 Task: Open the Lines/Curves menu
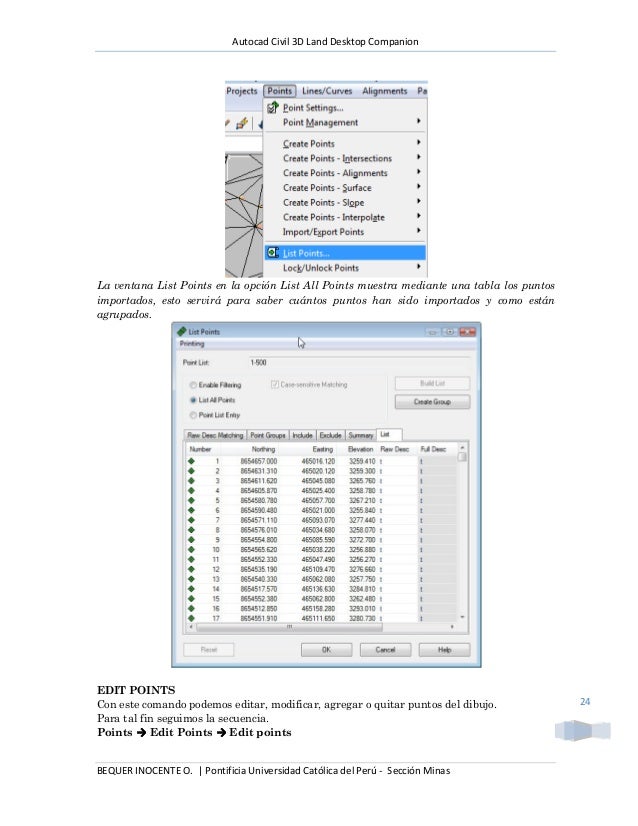click(x=327, y=91)
